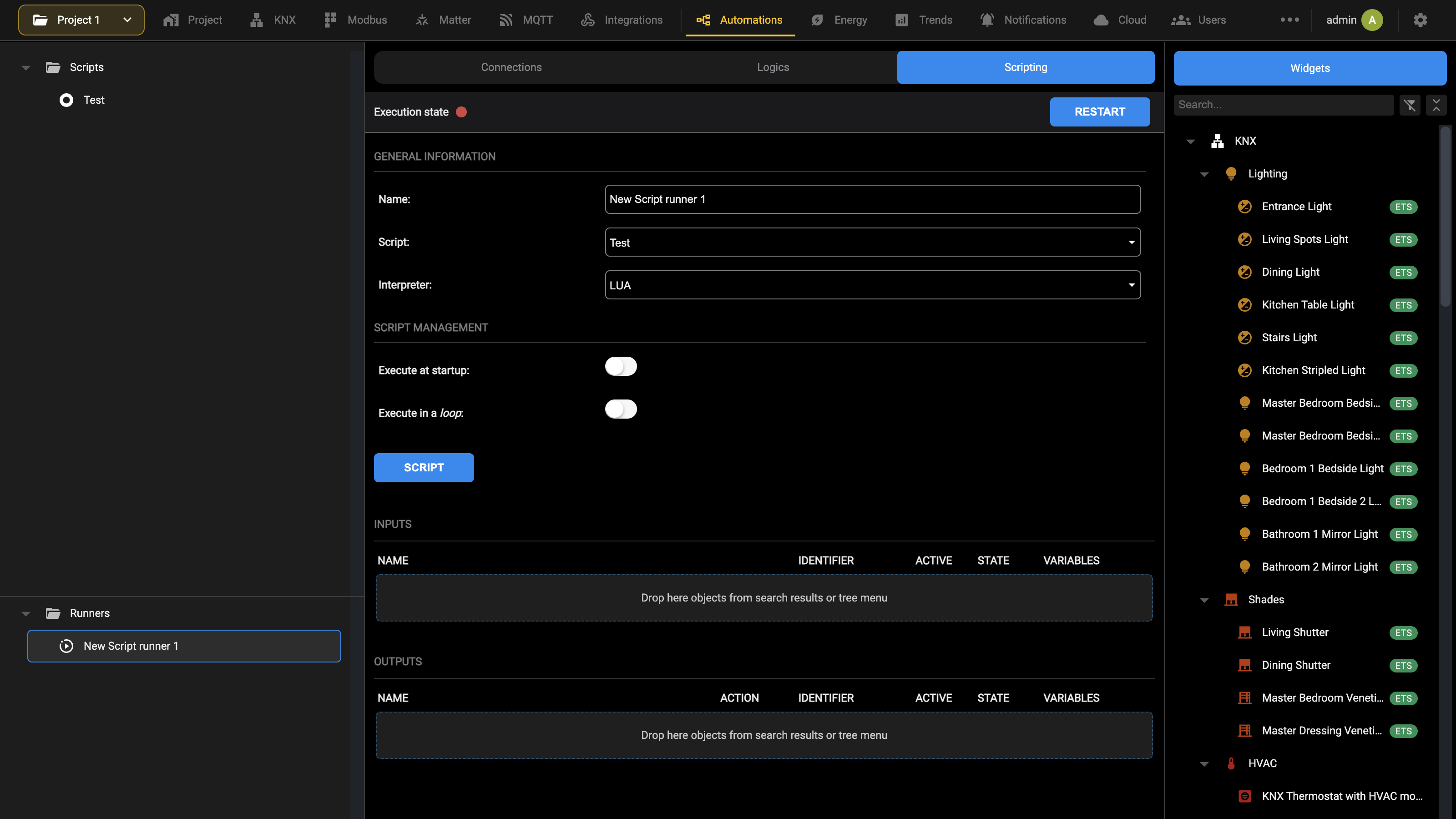Click the ETS badge of Dining Light
The height and width of the screenshot is (819, 1456).
(x=1403, y=273)
